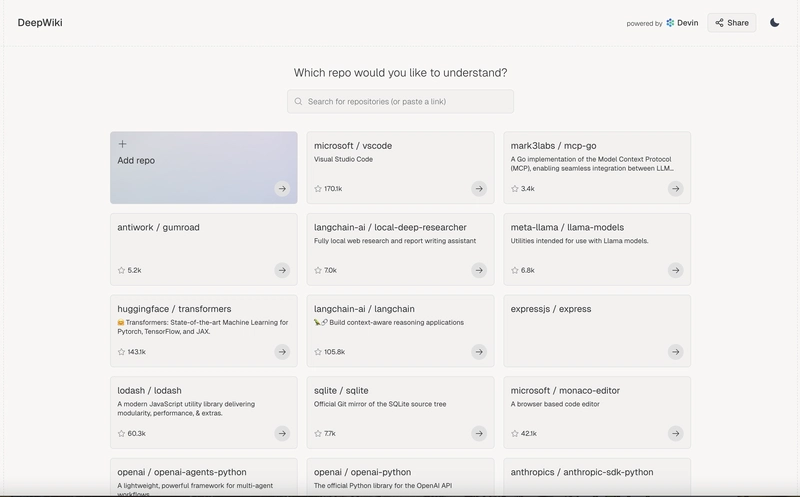Click the meta-llama / llama-models title

567,227
